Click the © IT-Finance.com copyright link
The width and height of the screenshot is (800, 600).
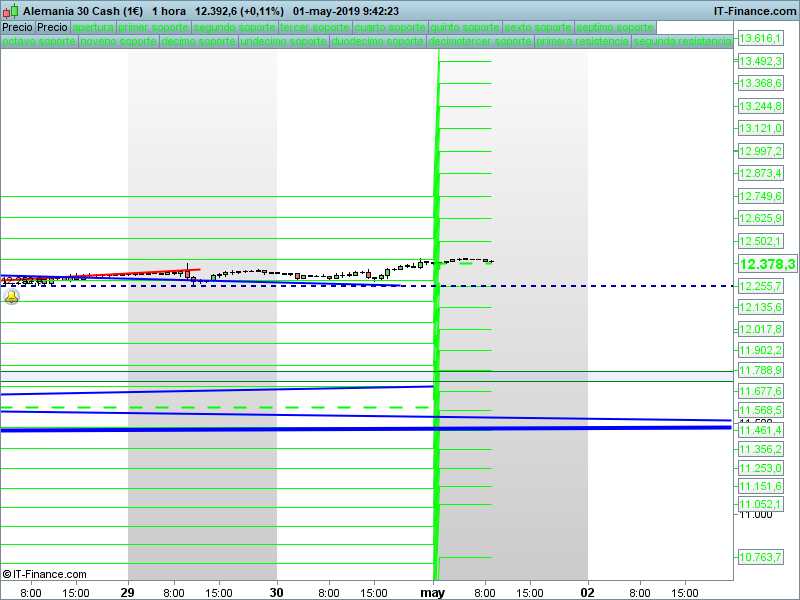tap(45, 574)
